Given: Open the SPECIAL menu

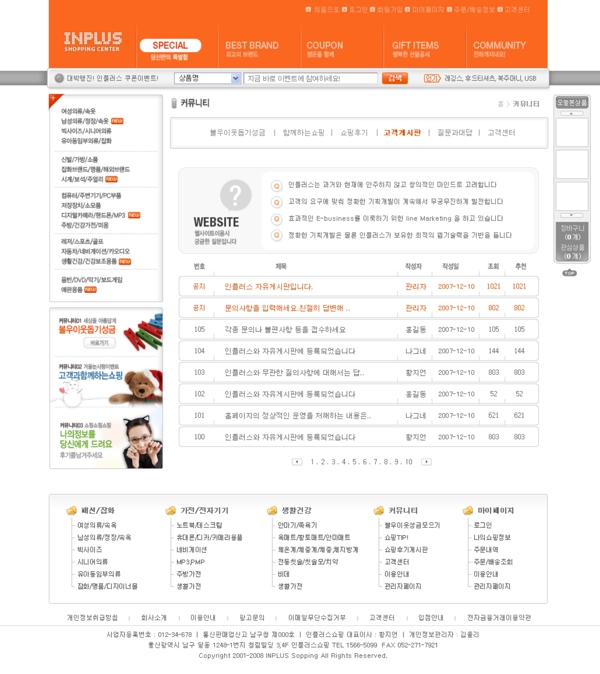Looking at the screenshot, I should click(170, 46).
